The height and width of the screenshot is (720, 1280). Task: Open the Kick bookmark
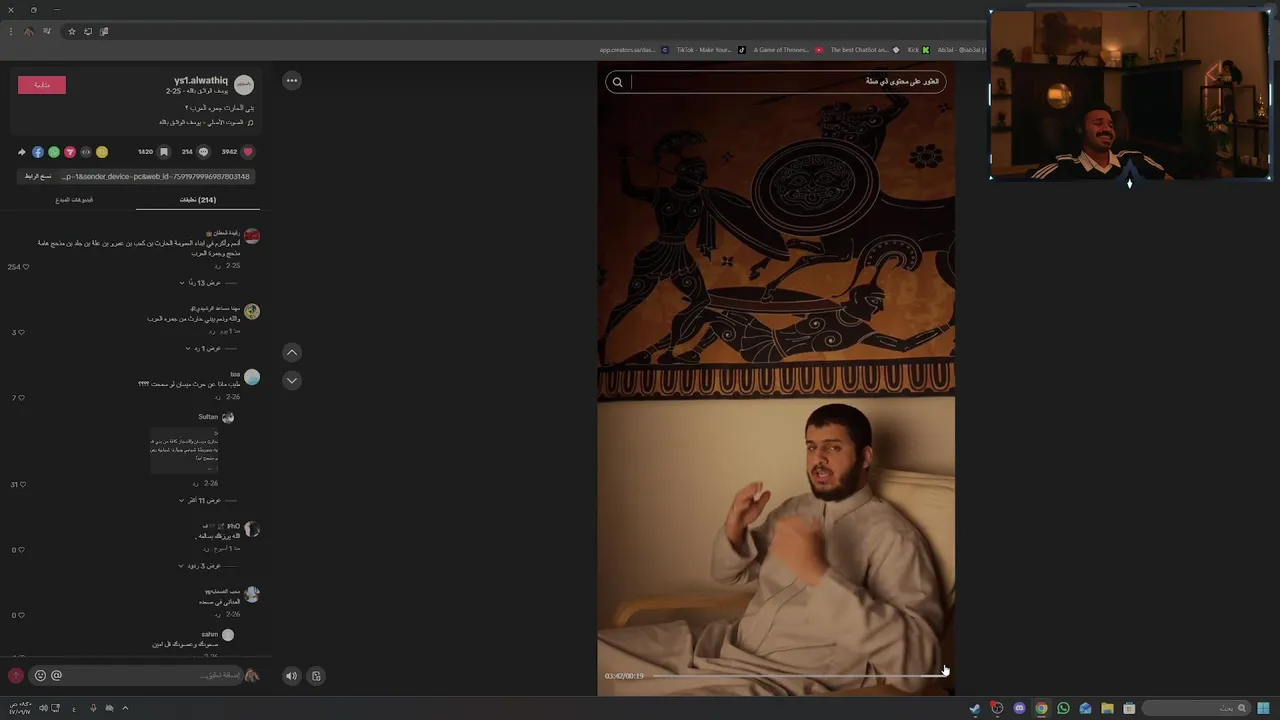coord(919,50)
